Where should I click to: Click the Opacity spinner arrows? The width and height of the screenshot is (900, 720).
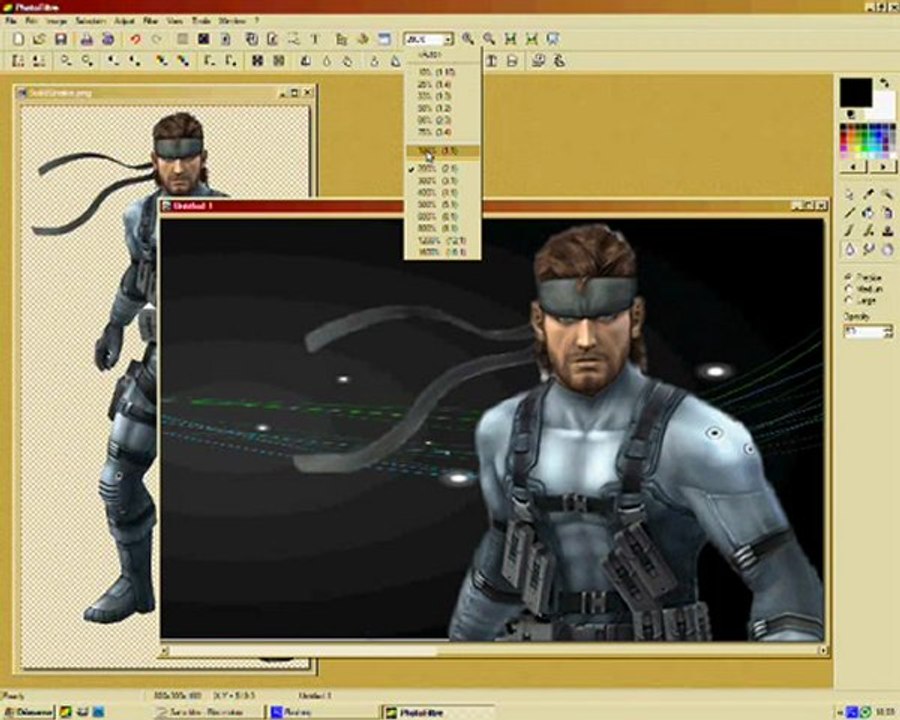coord(889,331)
